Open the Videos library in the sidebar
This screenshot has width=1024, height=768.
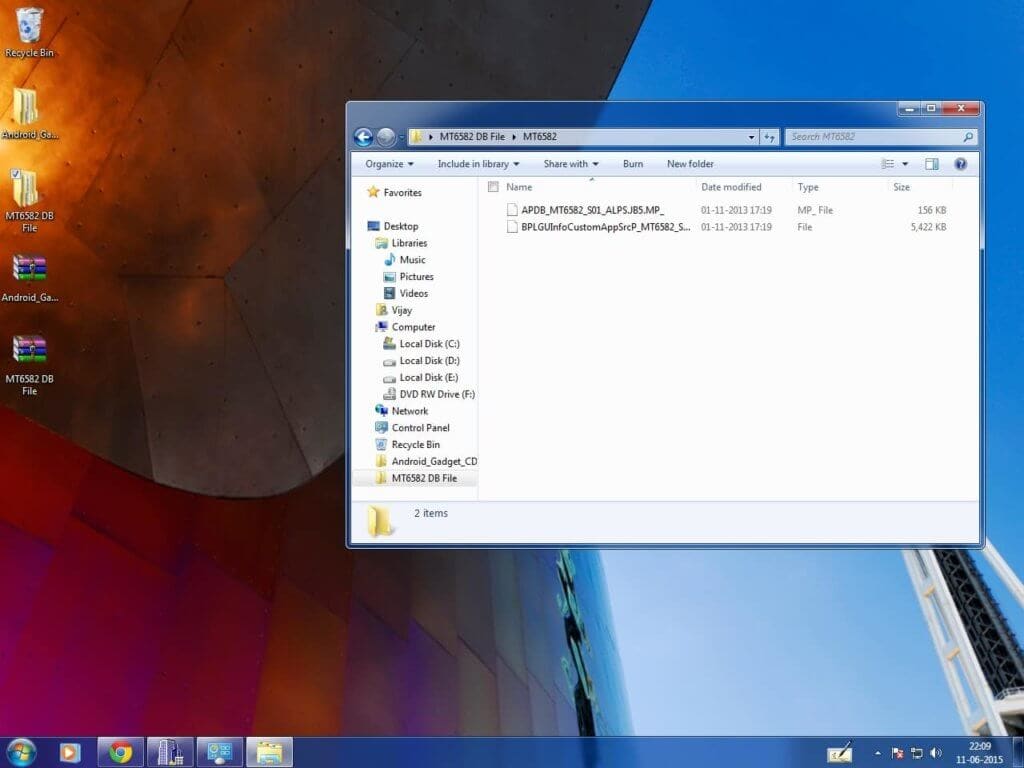(x=406, y=294)
